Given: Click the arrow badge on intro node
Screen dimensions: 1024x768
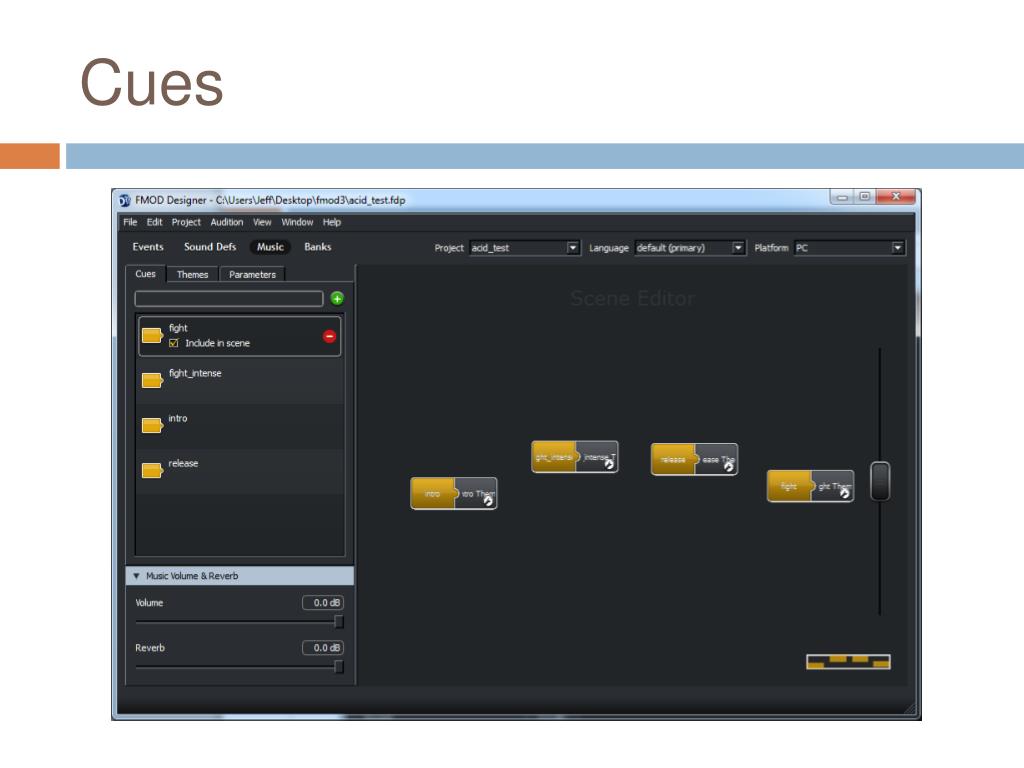Looking at the screenshot, I should 488,501.
